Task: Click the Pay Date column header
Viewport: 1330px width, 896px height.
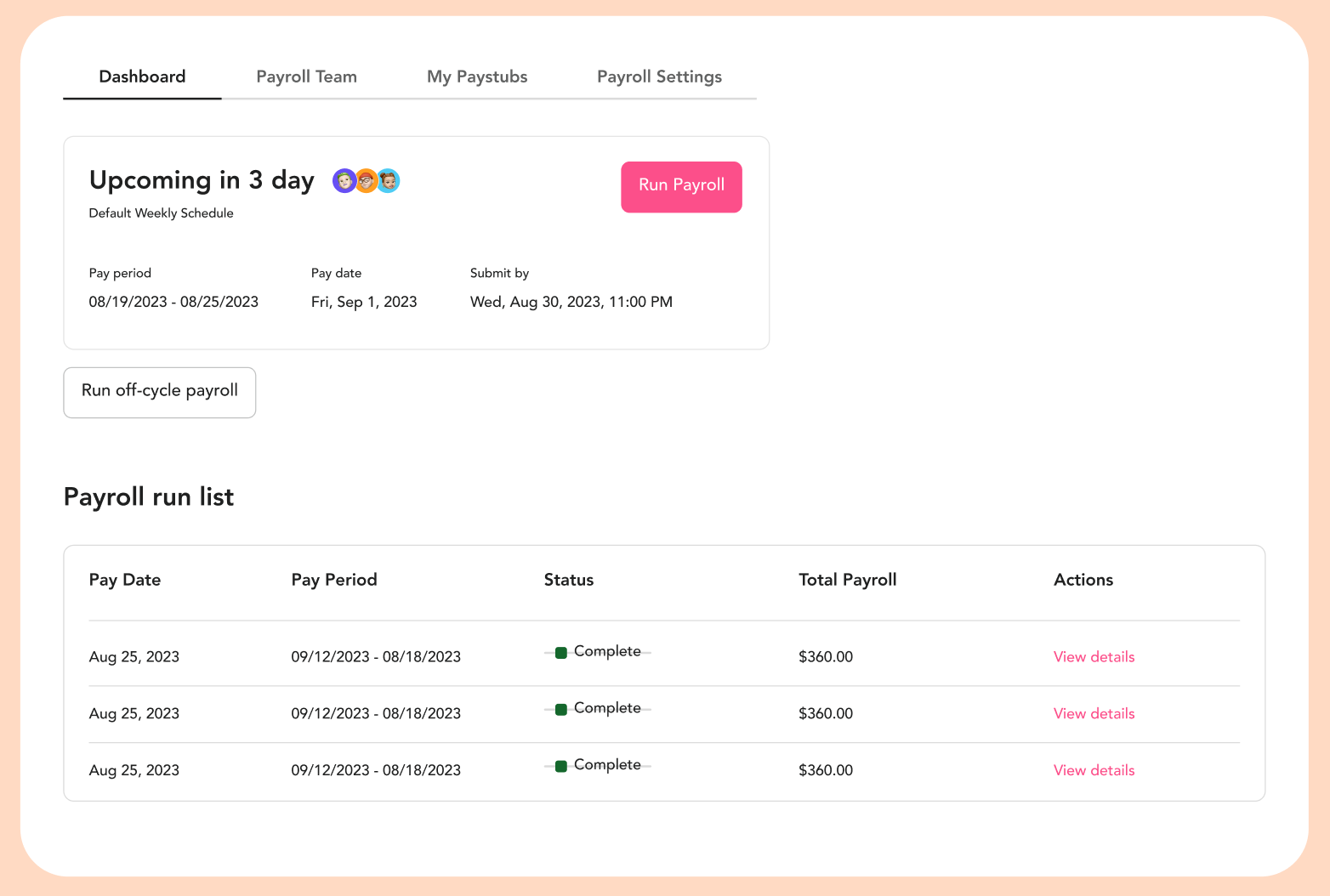Action: click(124, 580)
